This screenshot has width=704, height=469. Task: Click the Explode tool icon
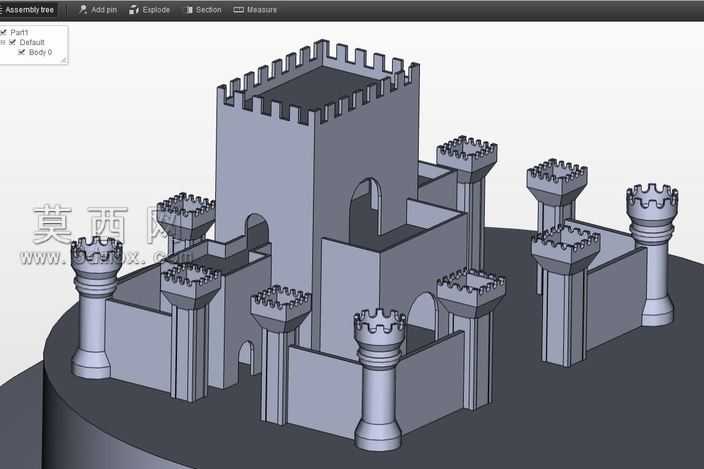pos(134,9)
